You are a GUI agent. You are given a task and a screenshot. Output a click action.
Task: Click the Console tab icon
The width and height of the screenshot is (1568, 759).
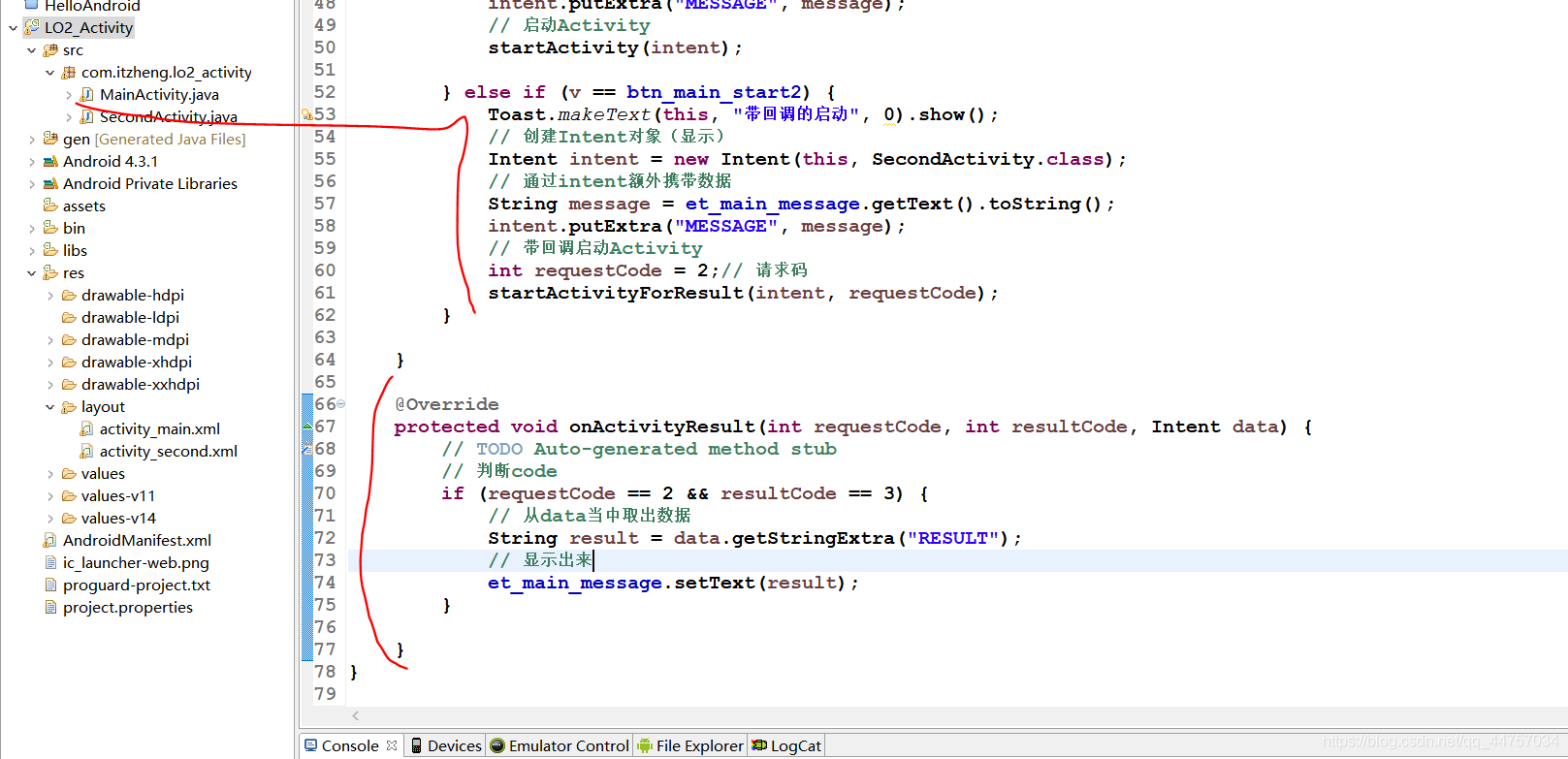[x=311, y=745]
